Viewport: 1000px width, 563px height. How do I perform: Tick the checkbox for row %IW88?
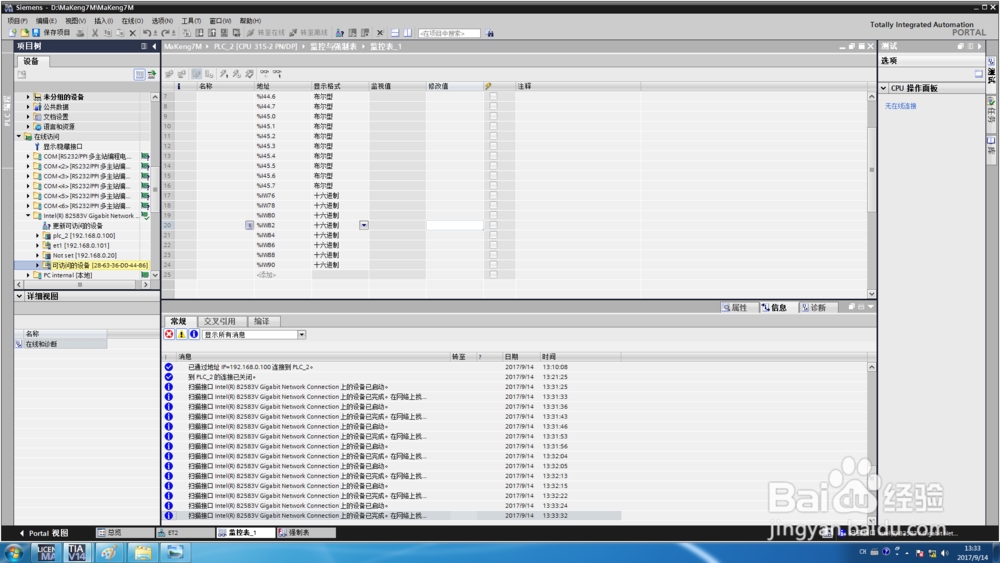click(493, 255)
